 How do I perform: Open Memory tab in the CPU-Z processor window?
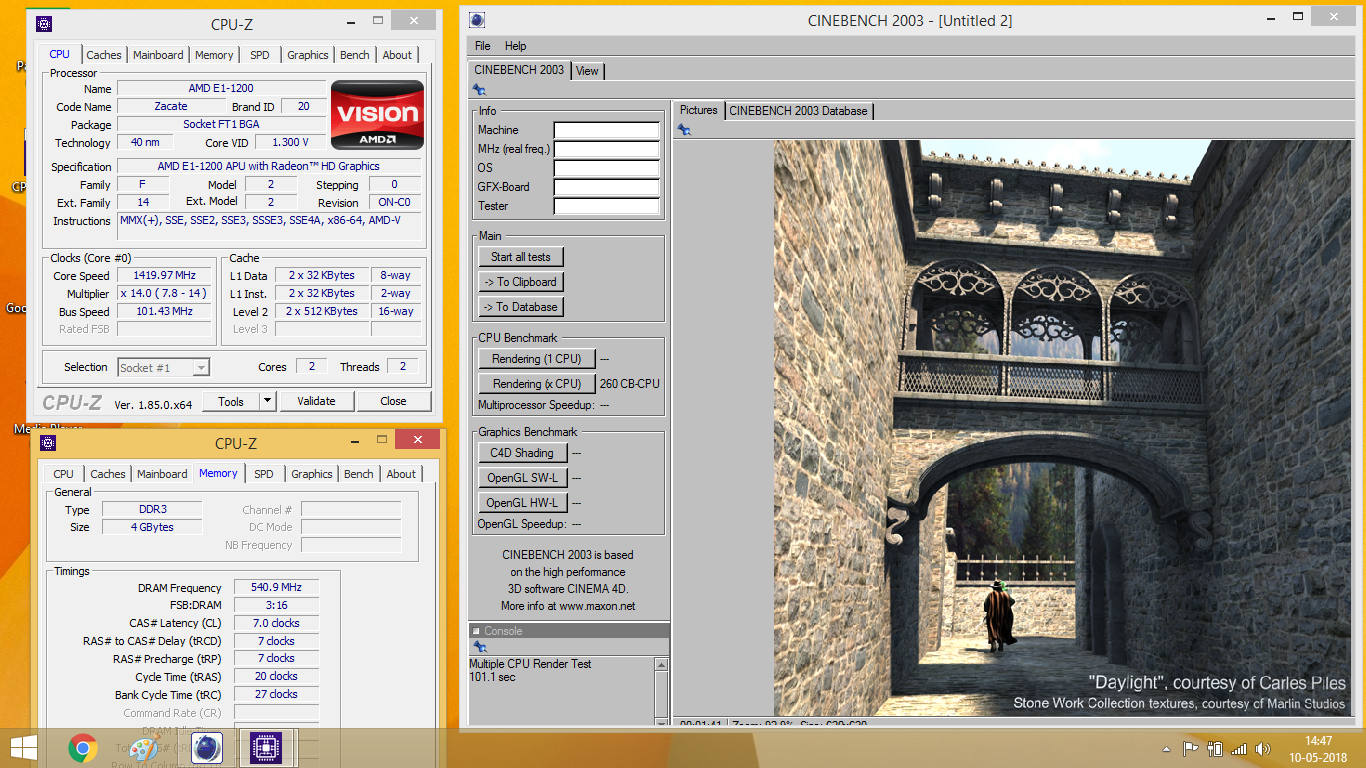[214, 55]
